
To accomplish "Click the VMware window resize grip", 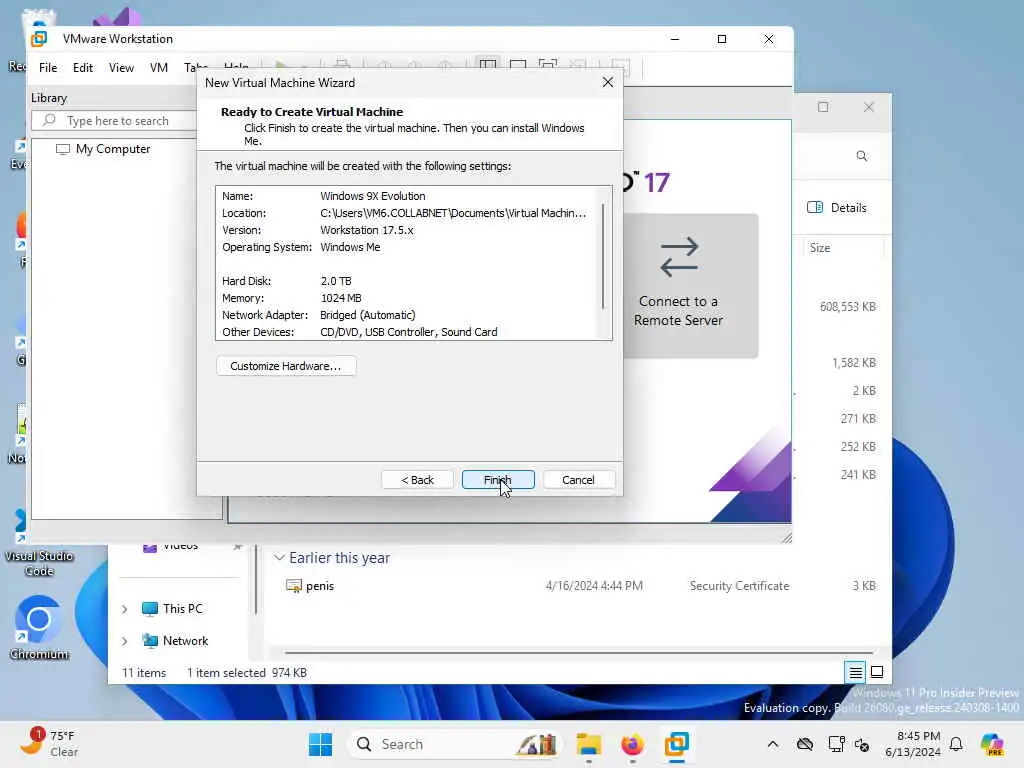I will click(x=786, y=537).
